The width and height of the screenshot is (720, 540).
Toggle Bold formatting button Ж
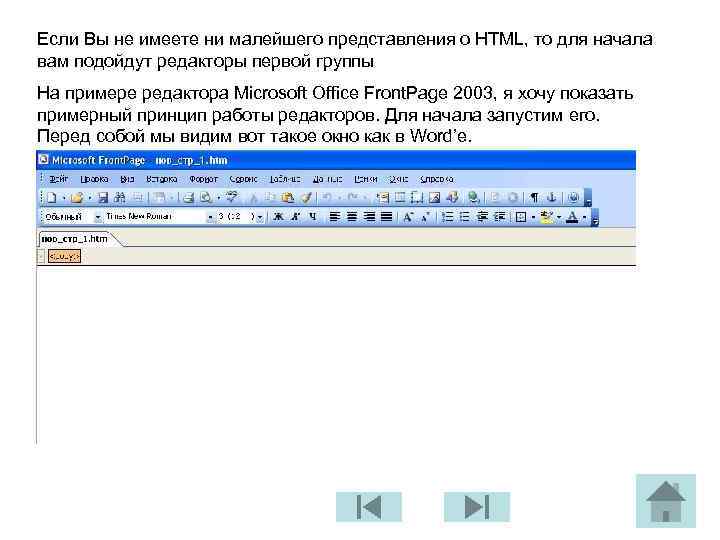278,217
